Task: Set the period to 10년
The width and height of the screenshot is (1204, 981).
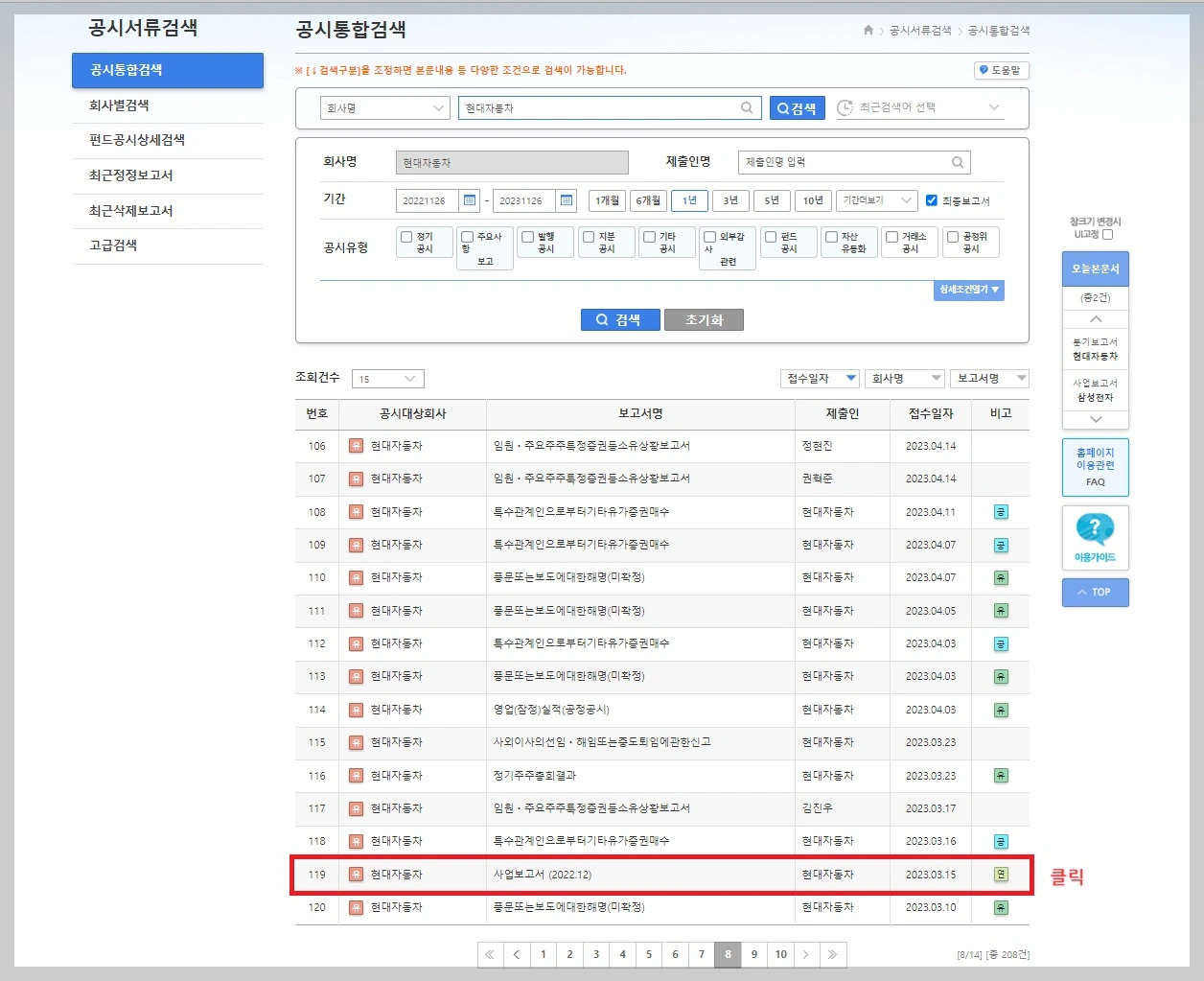Action: [x=813, y=200]
